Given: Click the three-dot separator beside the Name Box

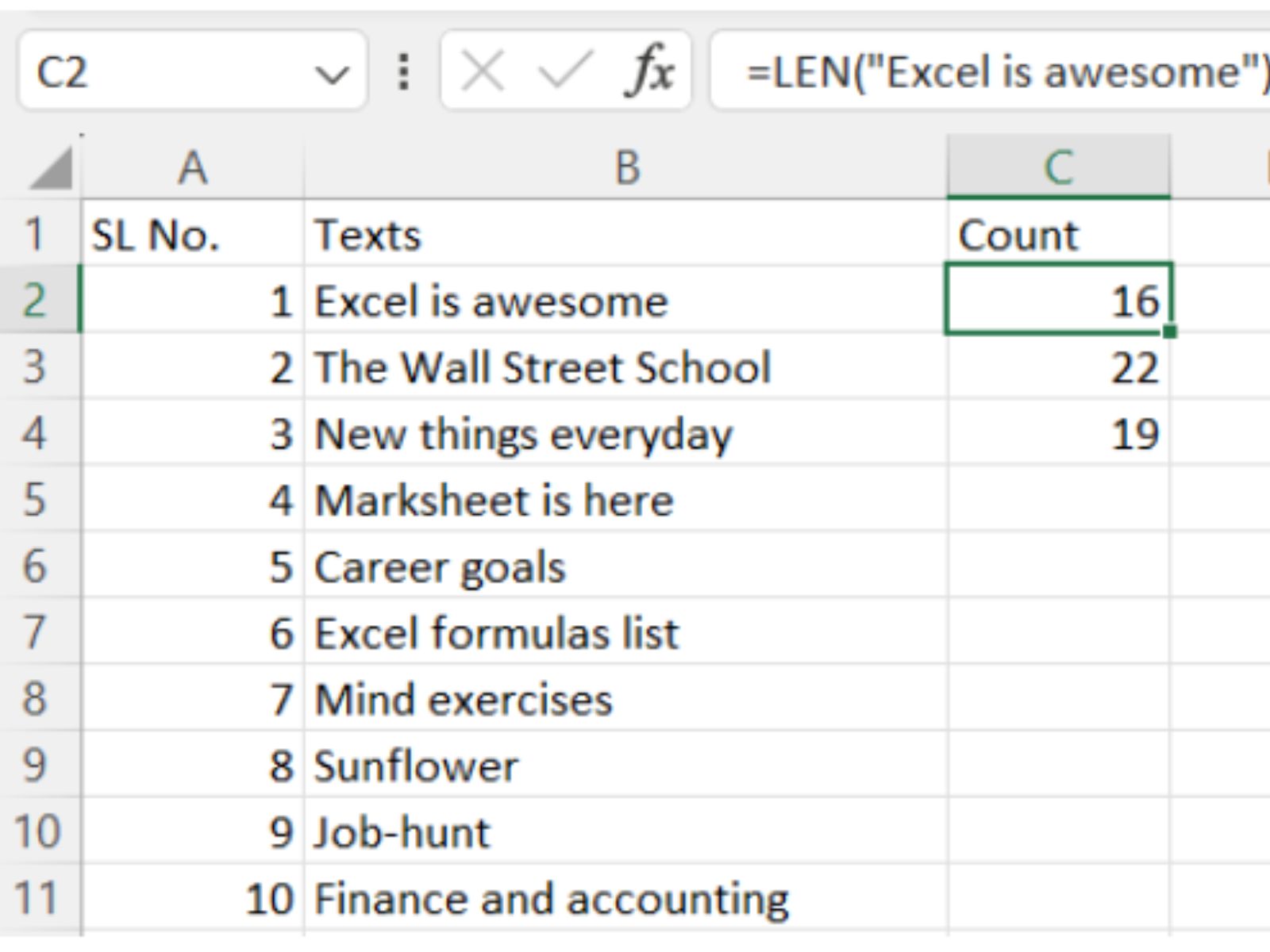Looking at the screenshot, I should [x=403, y=73].
